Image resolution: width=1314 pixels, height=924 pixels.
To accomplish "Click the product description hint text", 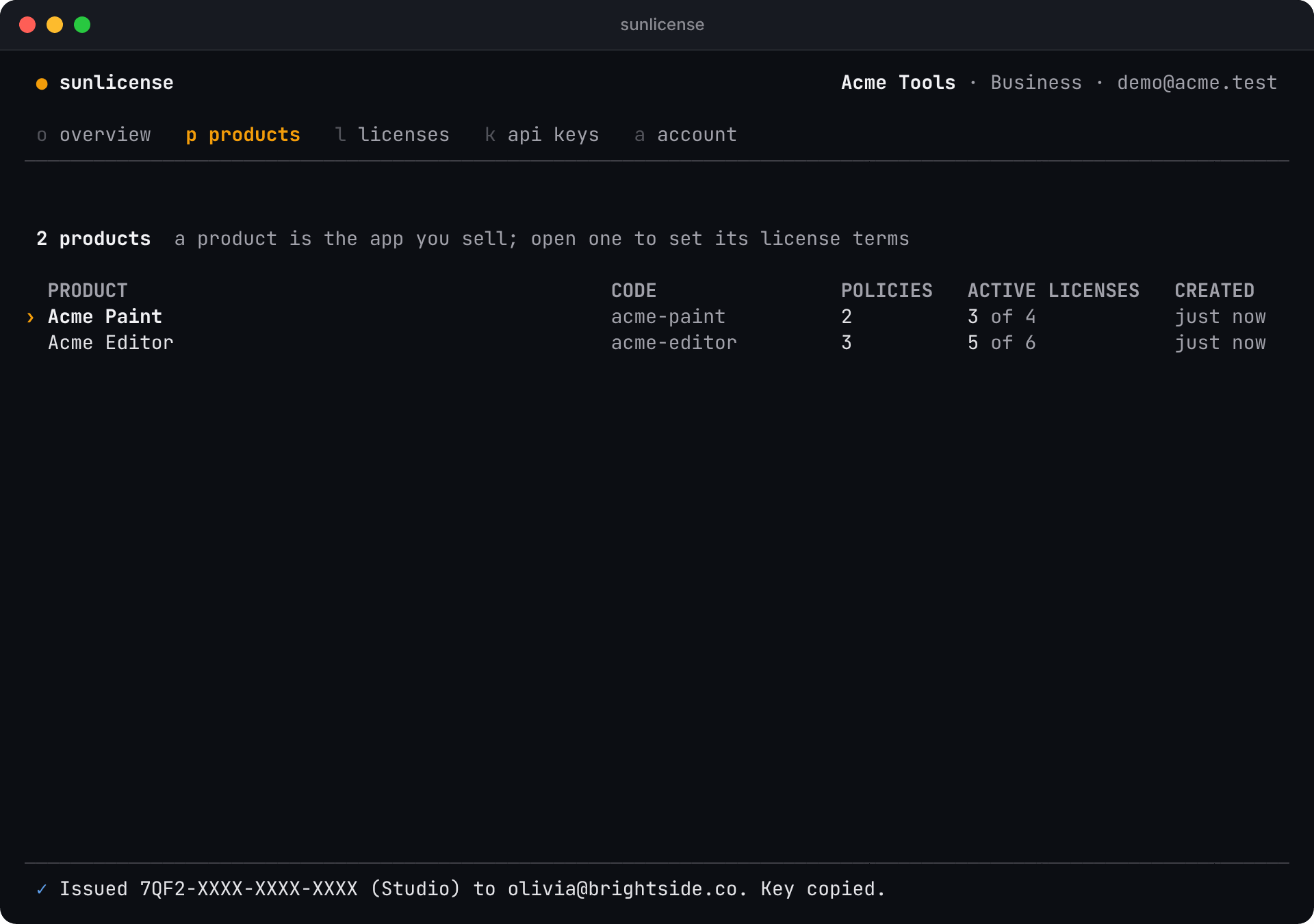I will tap(542, 239).
